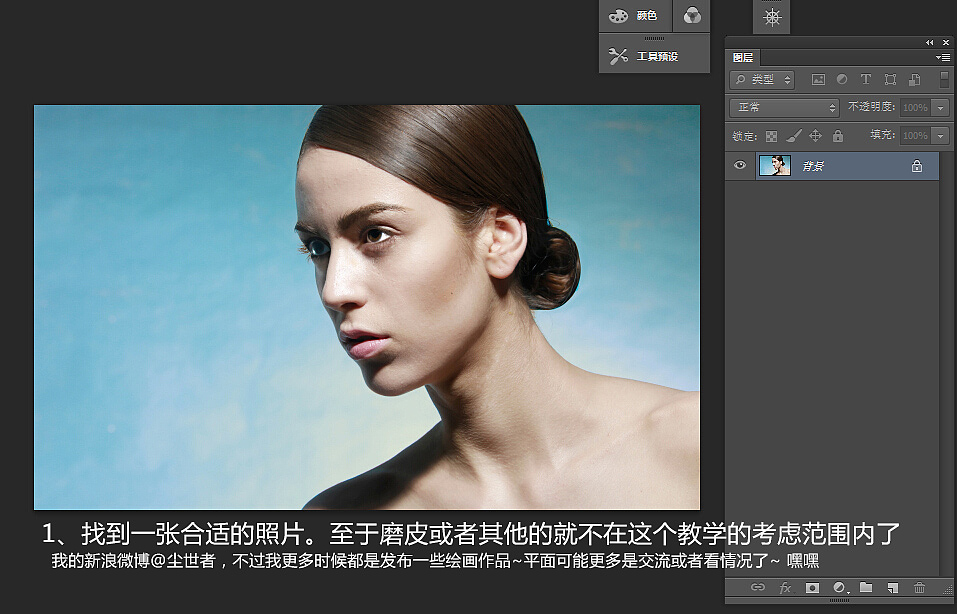Open the 类型 filter type dropdown
This screenshot has width=957, height=614.
pyautogui.click(x=762, y=79)
